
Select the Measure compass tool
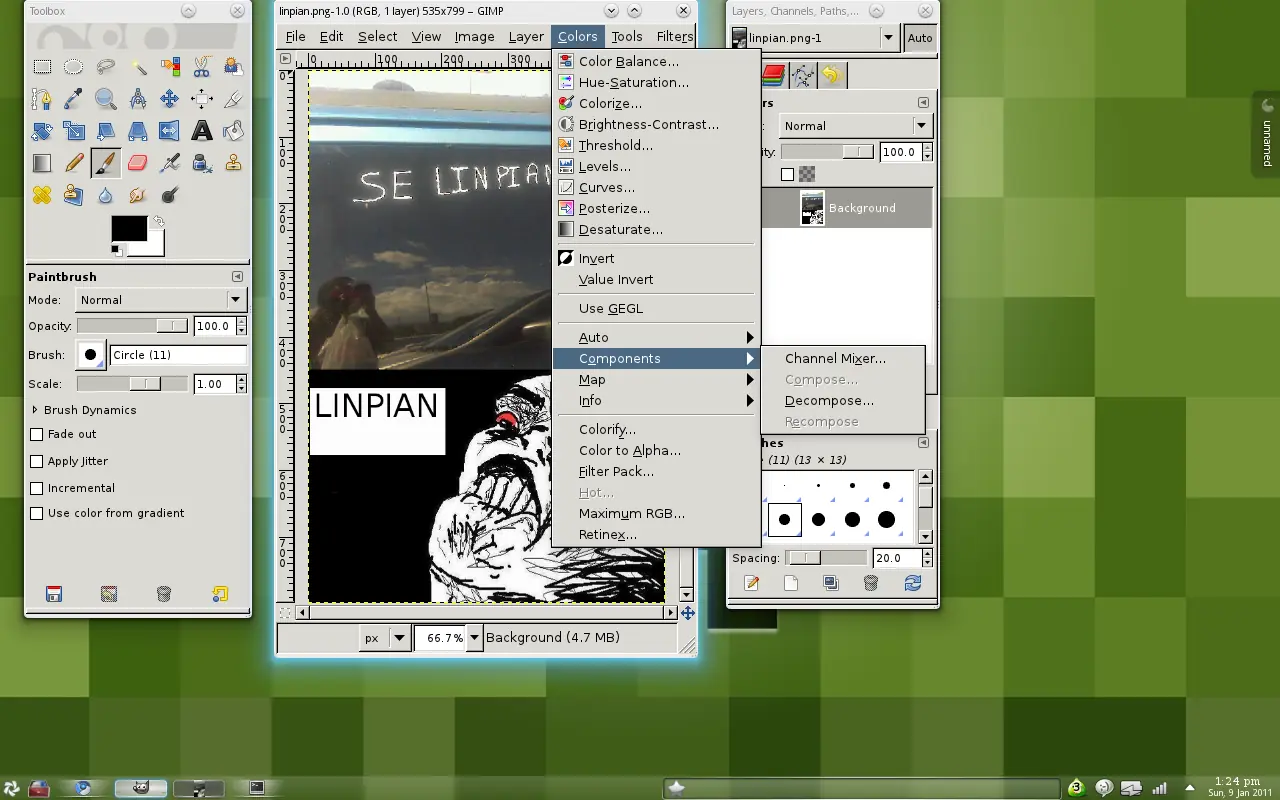pos(138,99)
